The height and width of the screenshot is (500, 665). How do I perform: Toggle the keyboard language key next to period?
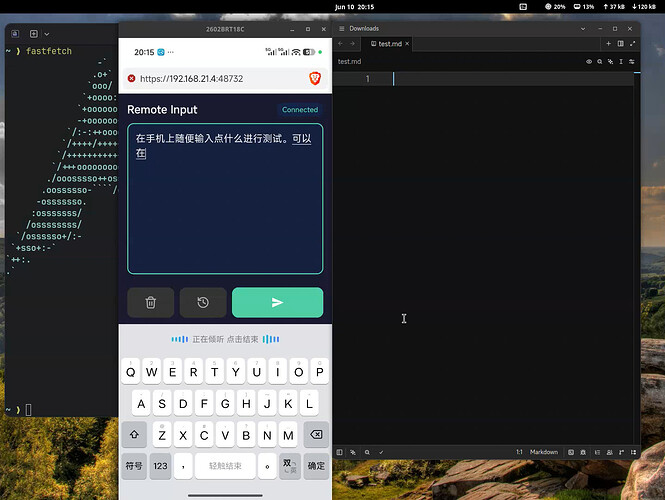pyautogui.click(x=290, y=466)
